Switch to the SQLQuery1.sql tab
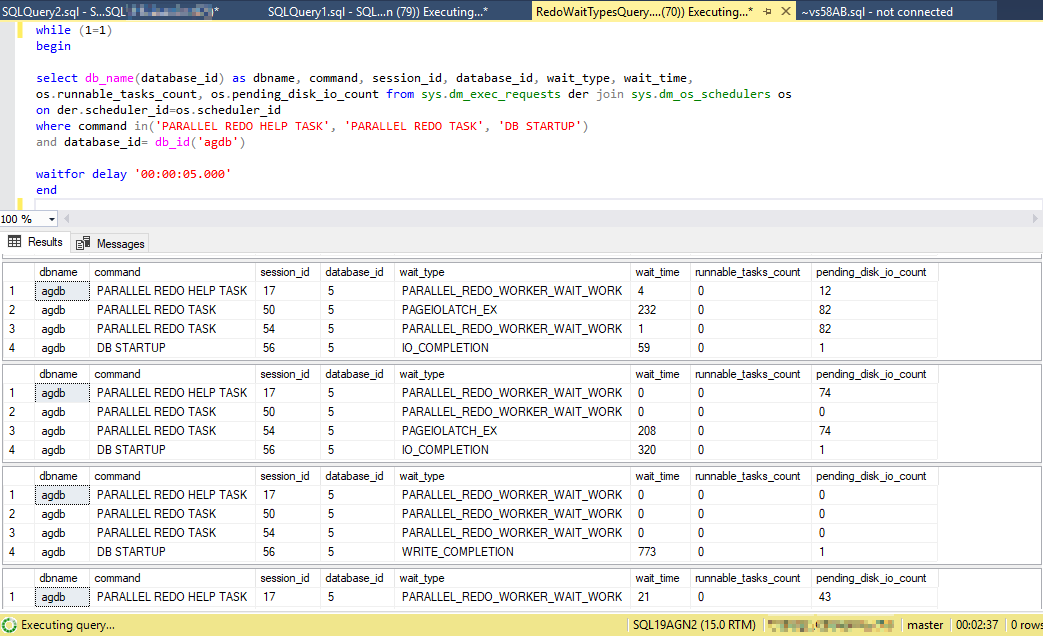This screenshot has height=636, width=1043. click(x=378, y=12)
